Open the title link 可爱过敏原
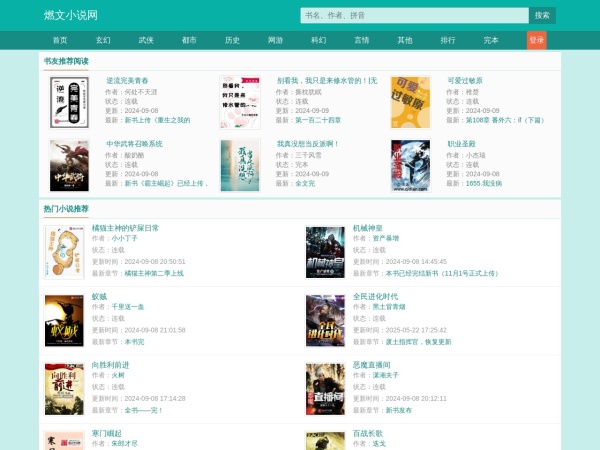Viewport: 600px width, 450px height. tap(465, 81)
